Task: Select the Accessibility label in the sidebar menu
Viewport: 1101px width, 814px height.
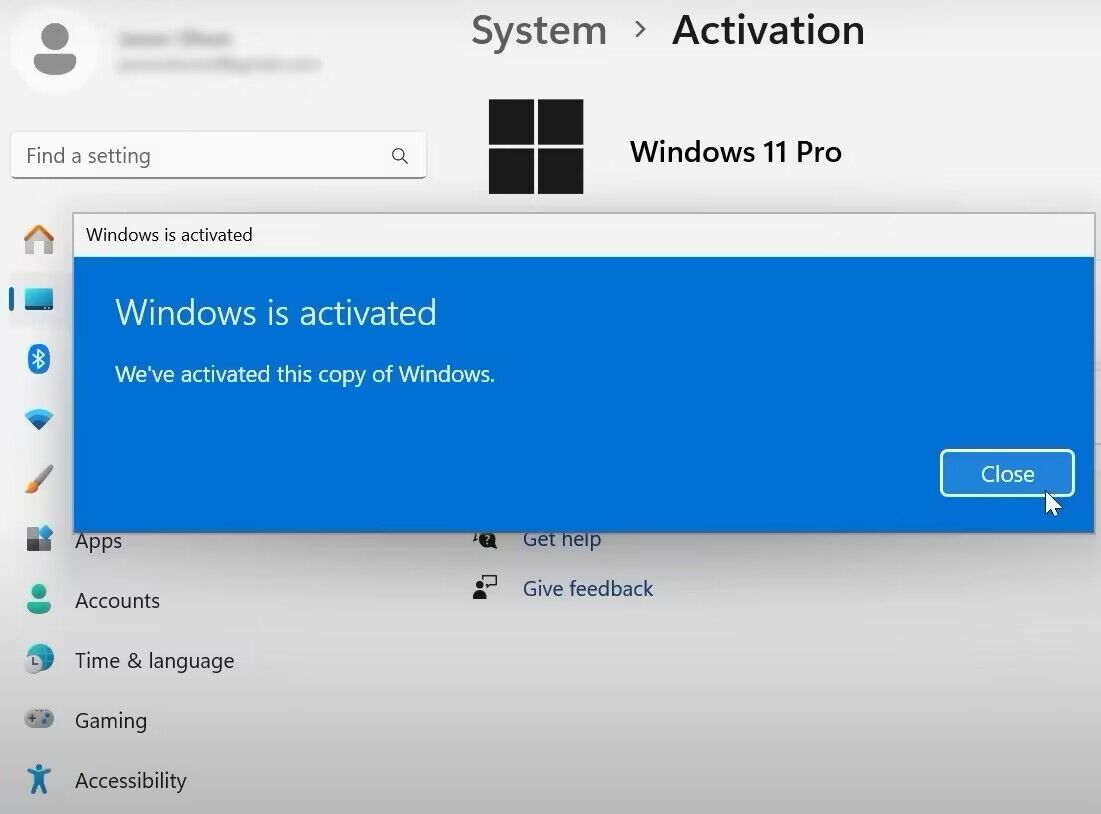Action: pos(130,781)
